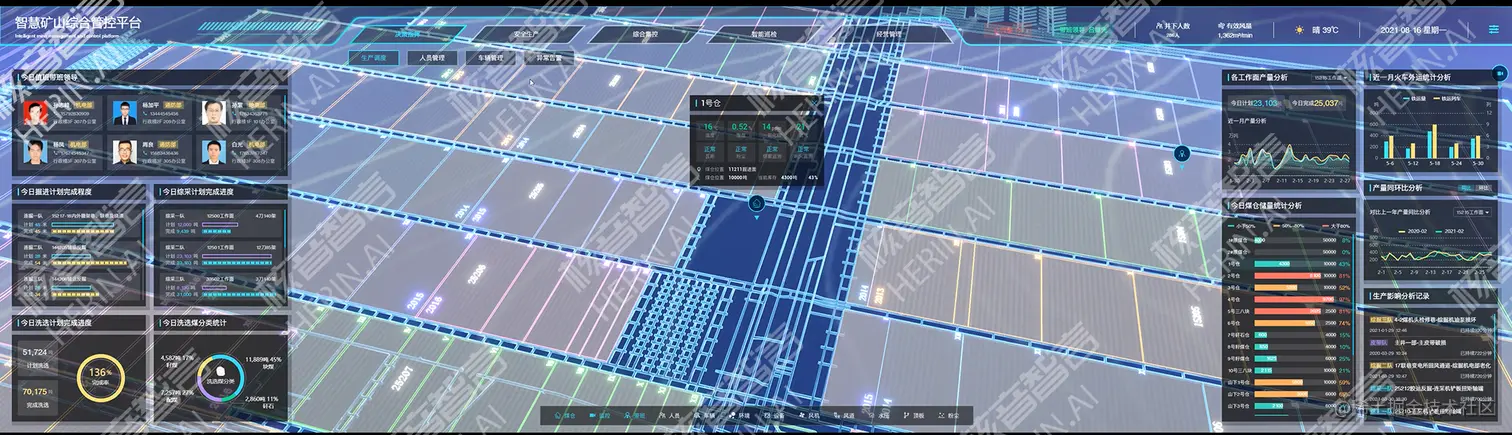Open leader card of 白光
Screen dimensions: 1512x435
coord(240,151)
